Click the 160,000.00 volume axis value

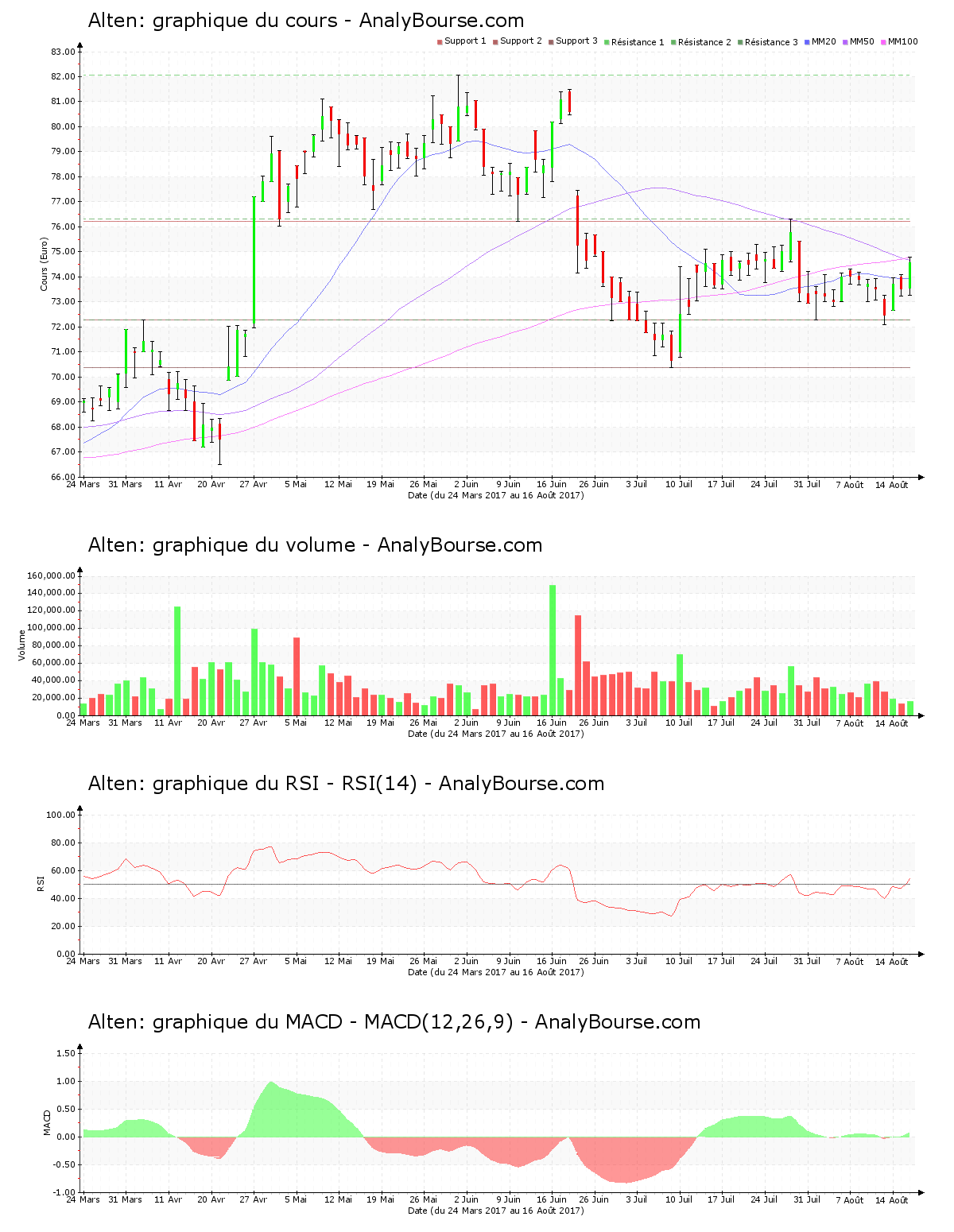52,575
